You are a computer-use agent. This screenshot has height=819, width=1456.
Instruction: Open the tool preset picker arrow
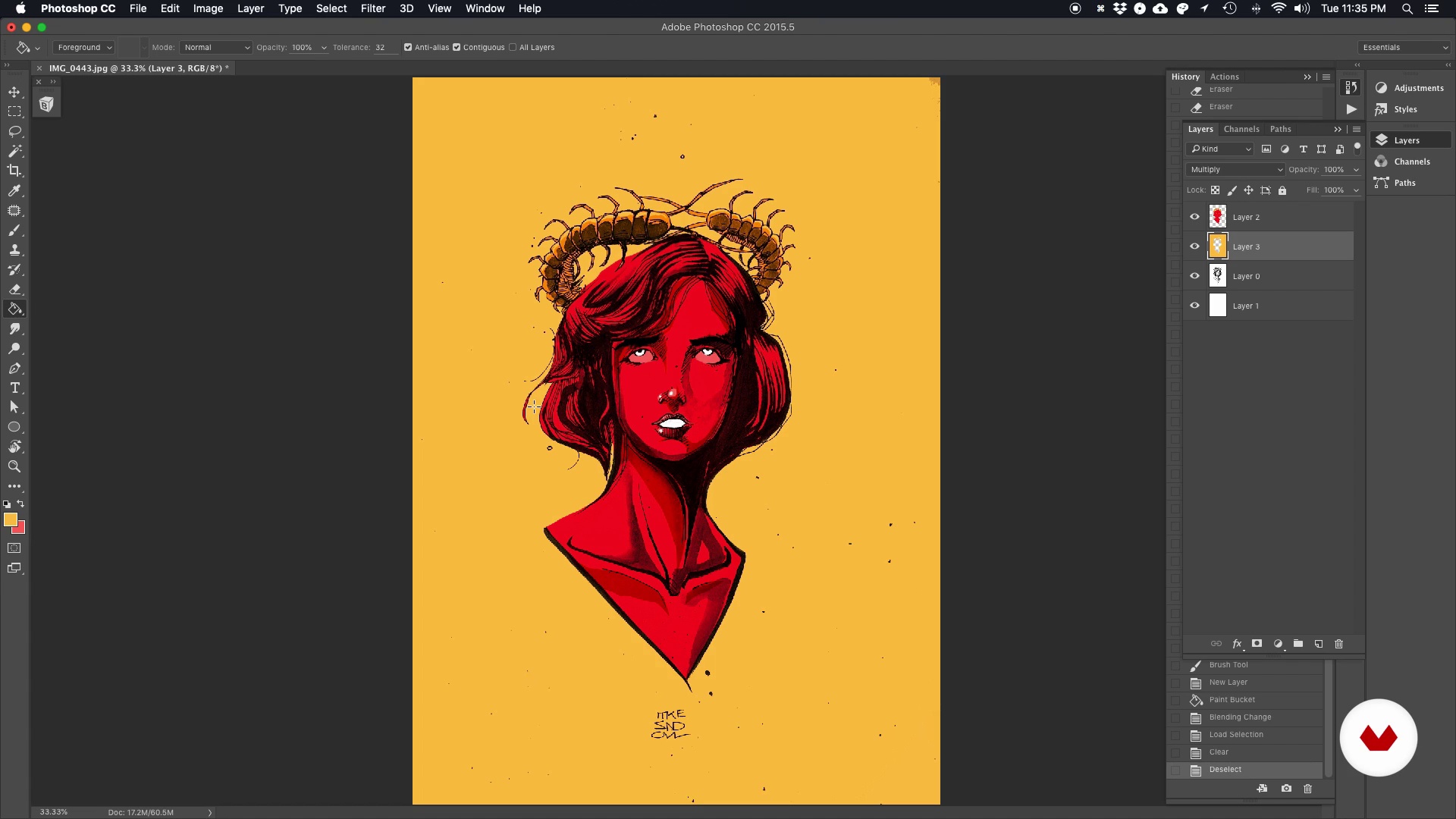(37, 49)
